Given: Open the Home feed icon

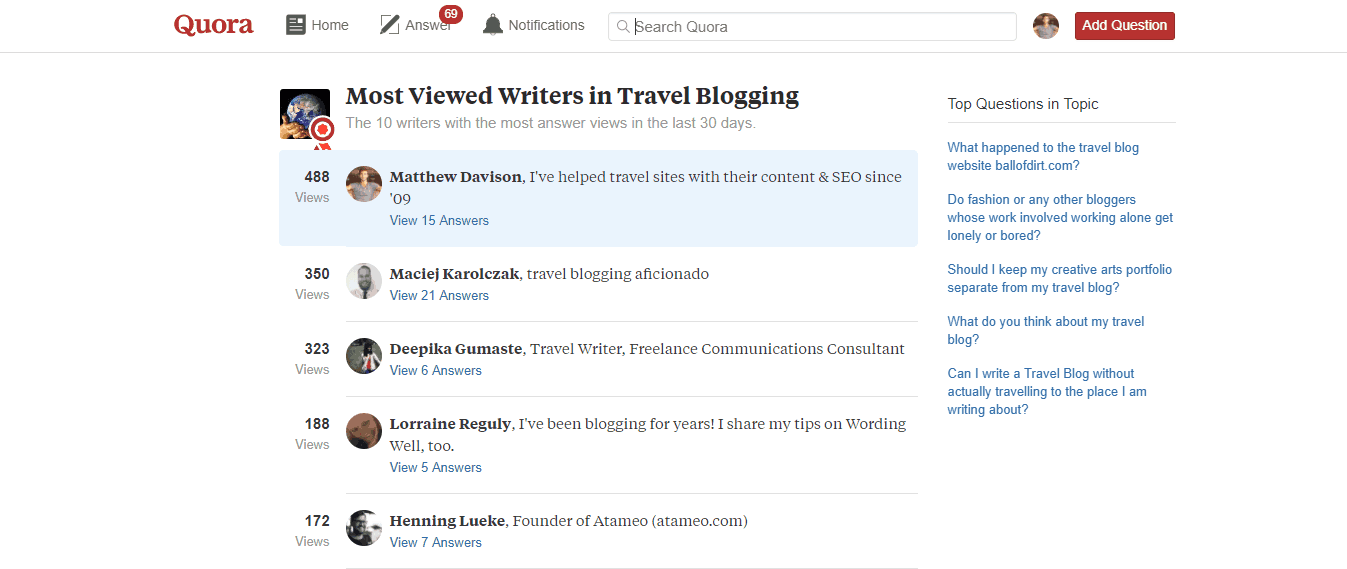Looking at the screenshot, I should (296, 25).
